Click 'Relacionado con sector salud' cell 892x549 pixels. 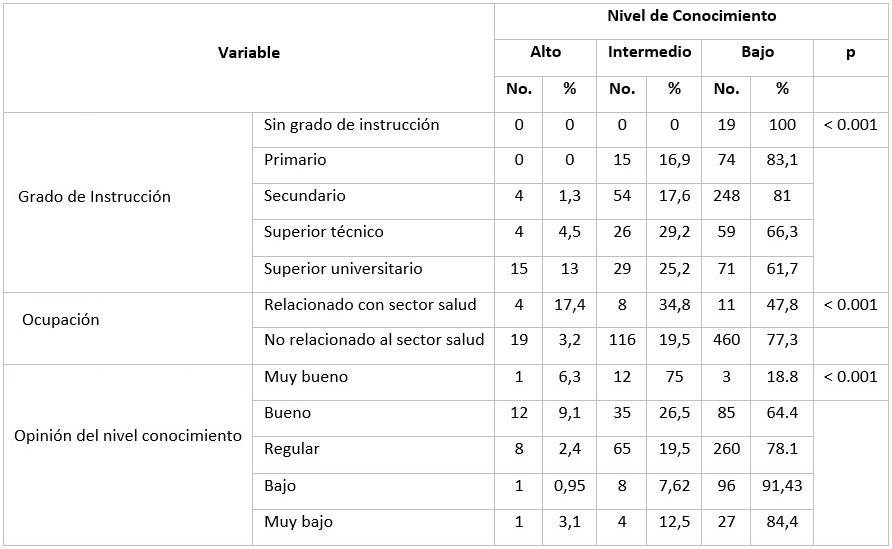click(370, 305)
